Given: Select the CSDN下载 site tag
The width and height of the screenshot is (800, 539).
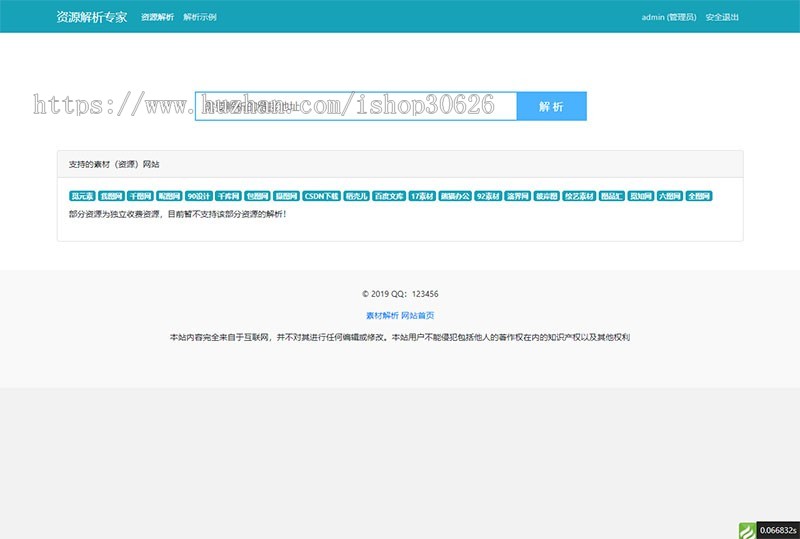Looking at the screenshot, I should pyautogui.click(x=321, y=196).
